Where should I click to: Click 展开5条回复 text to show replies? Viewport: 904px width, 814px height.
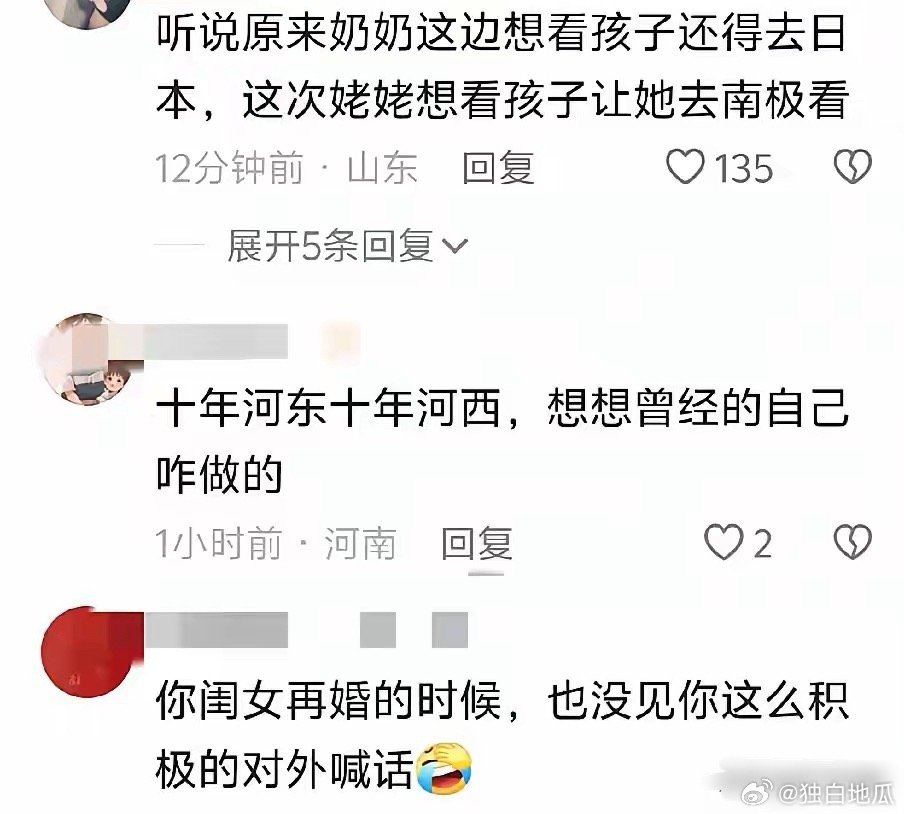click(330, 246)
